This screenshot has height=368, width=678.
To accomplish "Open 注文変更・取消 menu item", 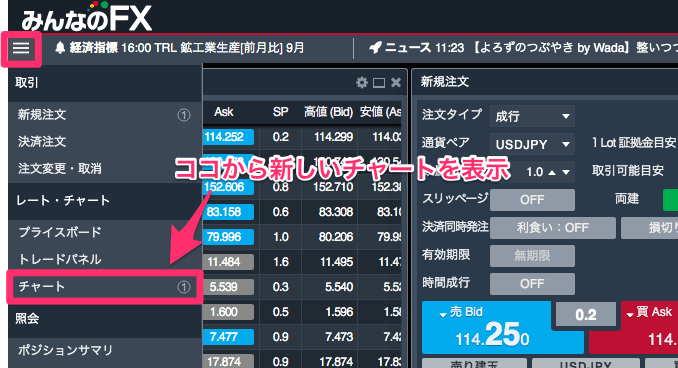I will pos(105,168).
